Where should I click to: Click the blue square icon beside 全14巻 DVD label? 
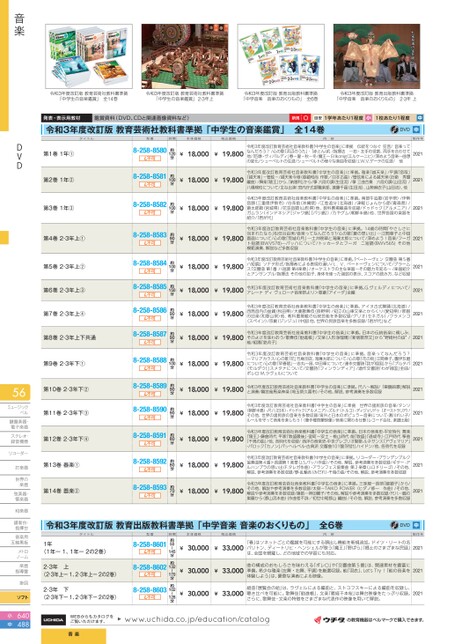pyautogui.click(x=416, y=129)
